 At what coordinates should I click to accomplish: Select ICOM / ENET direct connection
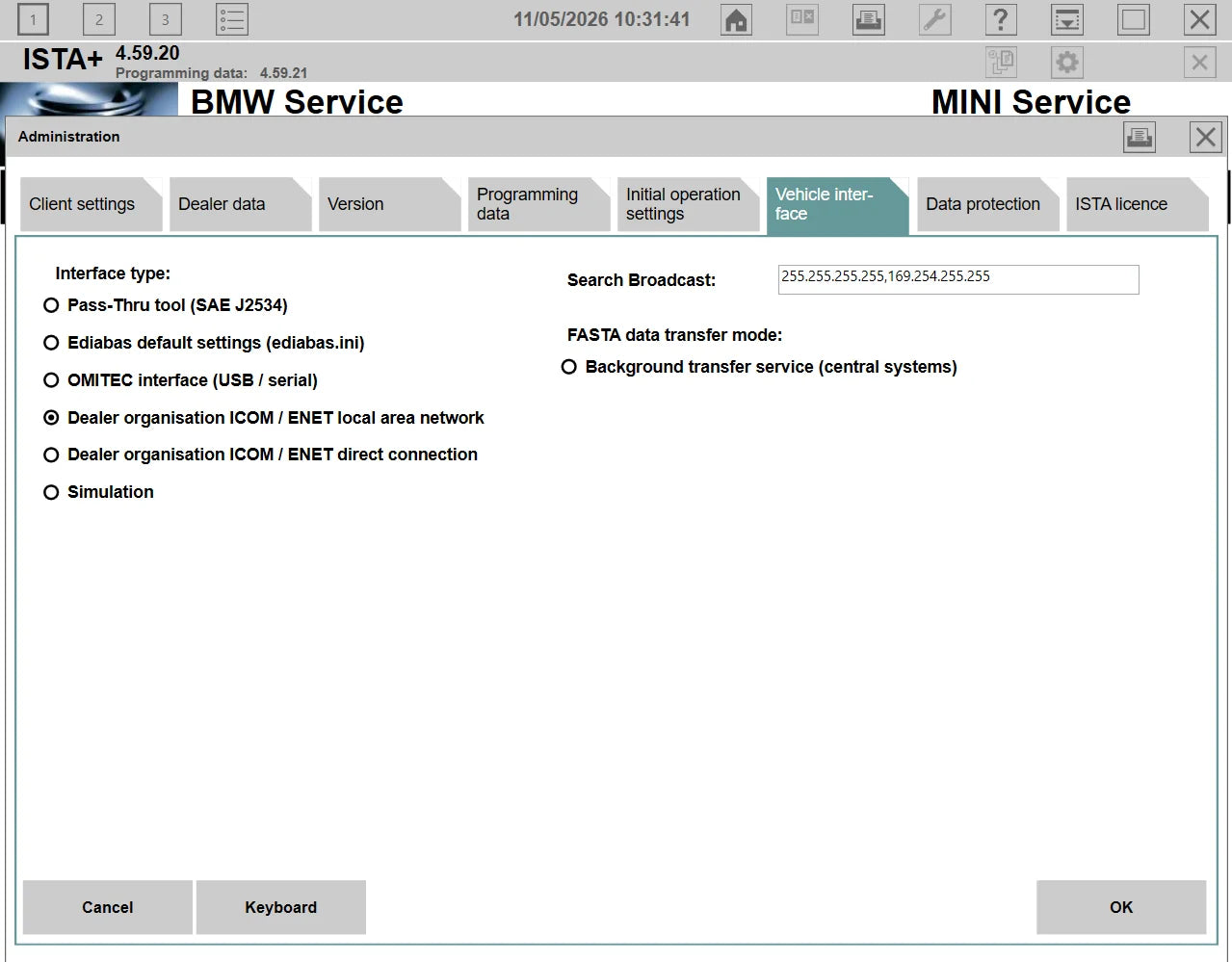(261, 455)
